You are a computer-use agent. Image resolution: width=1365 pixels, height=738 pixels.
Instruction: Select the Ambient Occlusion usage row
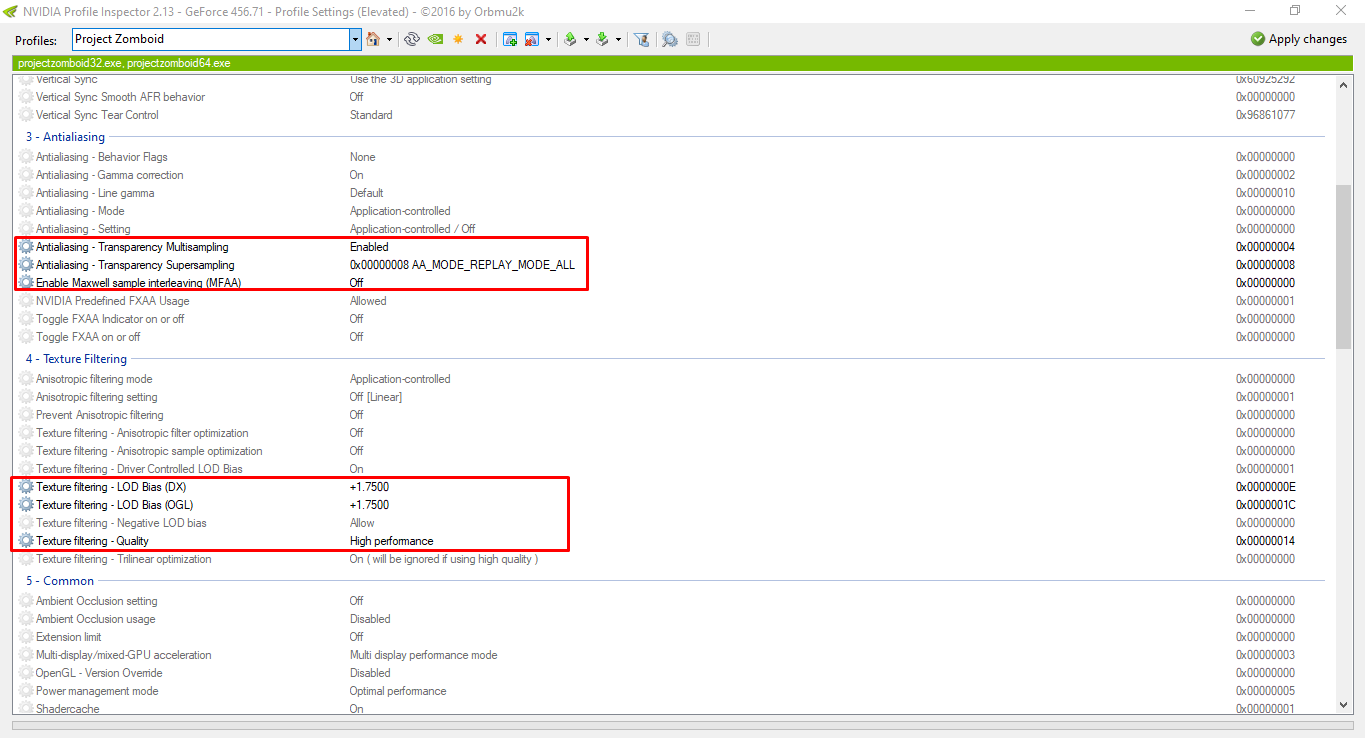point(671,619)
